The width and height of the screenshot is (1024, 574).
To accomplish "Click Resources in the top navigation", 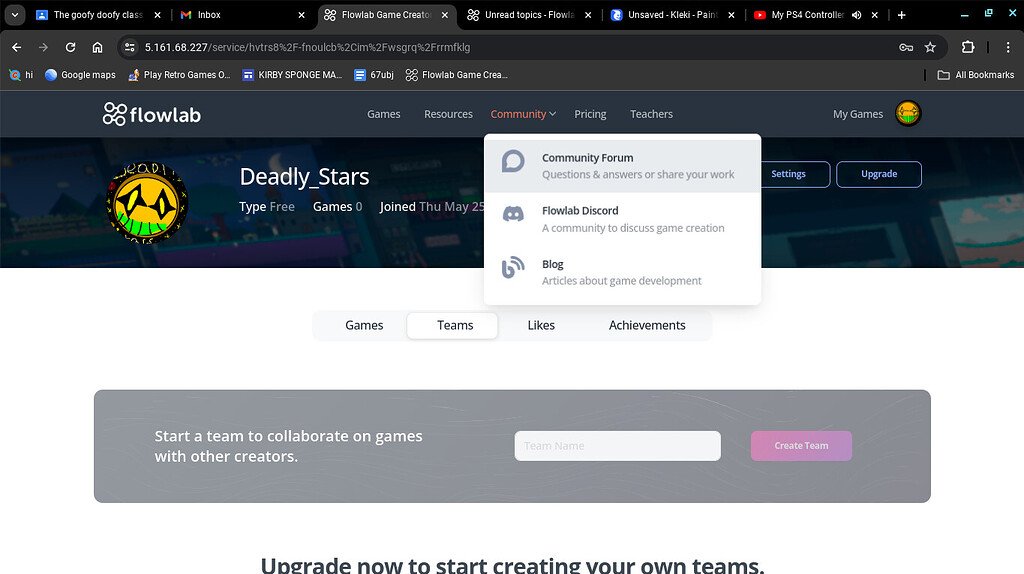I will pos(448,114).
